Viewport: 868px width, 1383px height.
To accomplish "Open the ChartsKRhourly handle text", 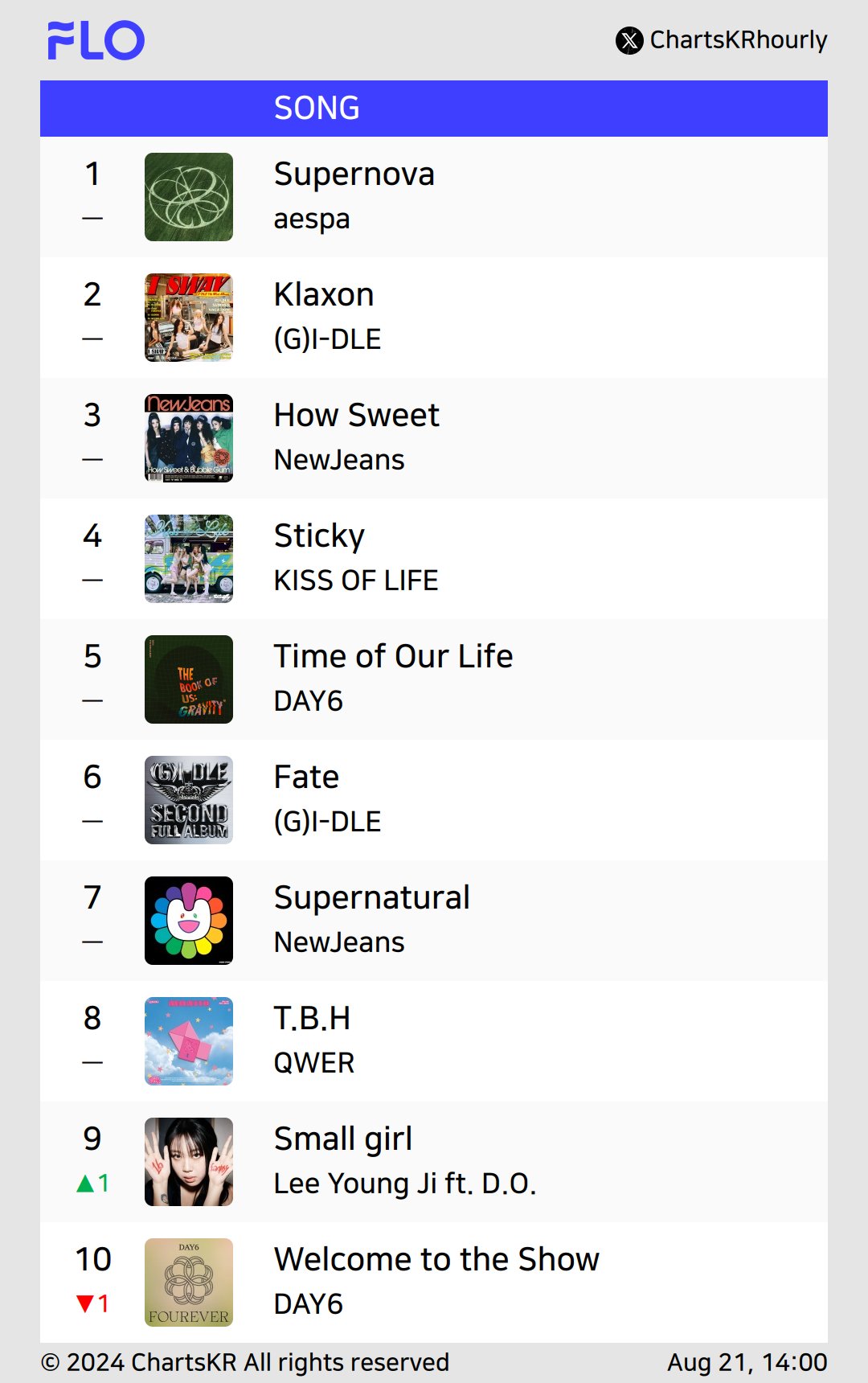I will [x=739, y=39].
